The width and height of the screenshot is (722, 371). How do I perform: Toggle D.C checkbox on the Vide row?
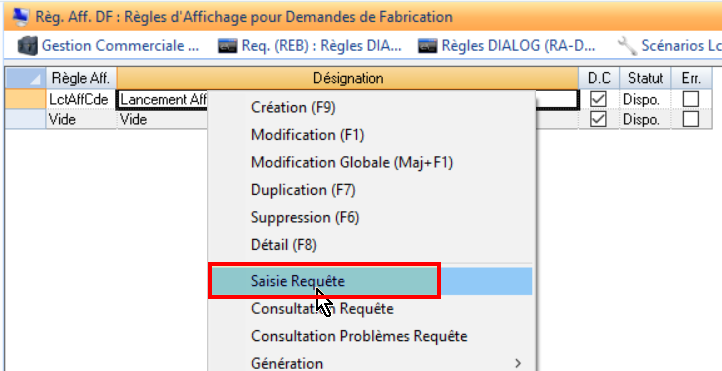598,120
